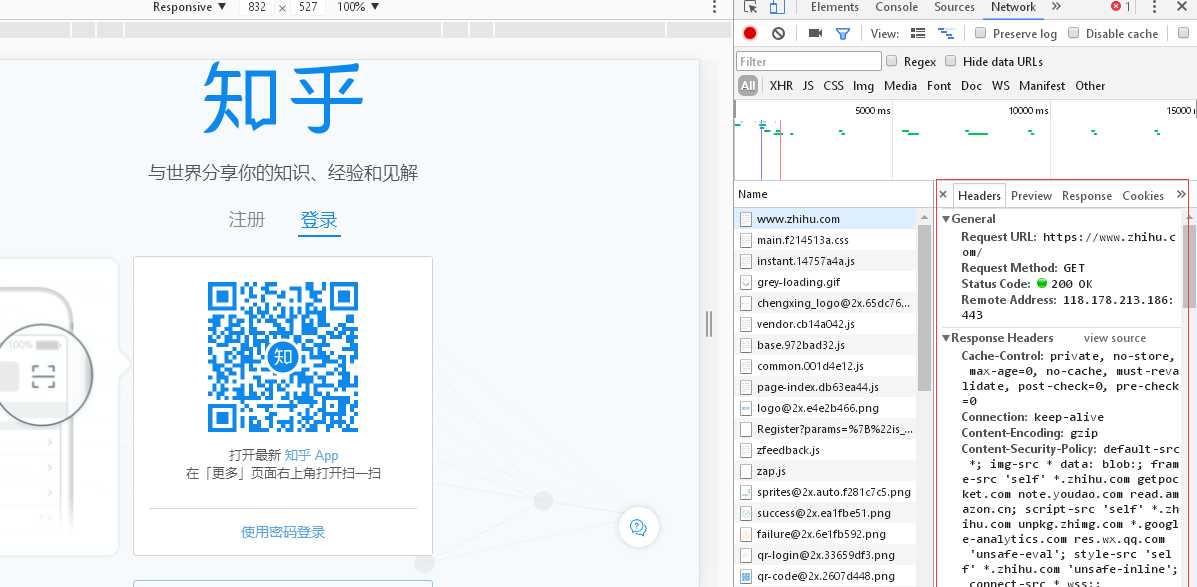Type in the network Filter field
Image resolution: width=1197 pixels, height=587 pixels.
[809, 61]
